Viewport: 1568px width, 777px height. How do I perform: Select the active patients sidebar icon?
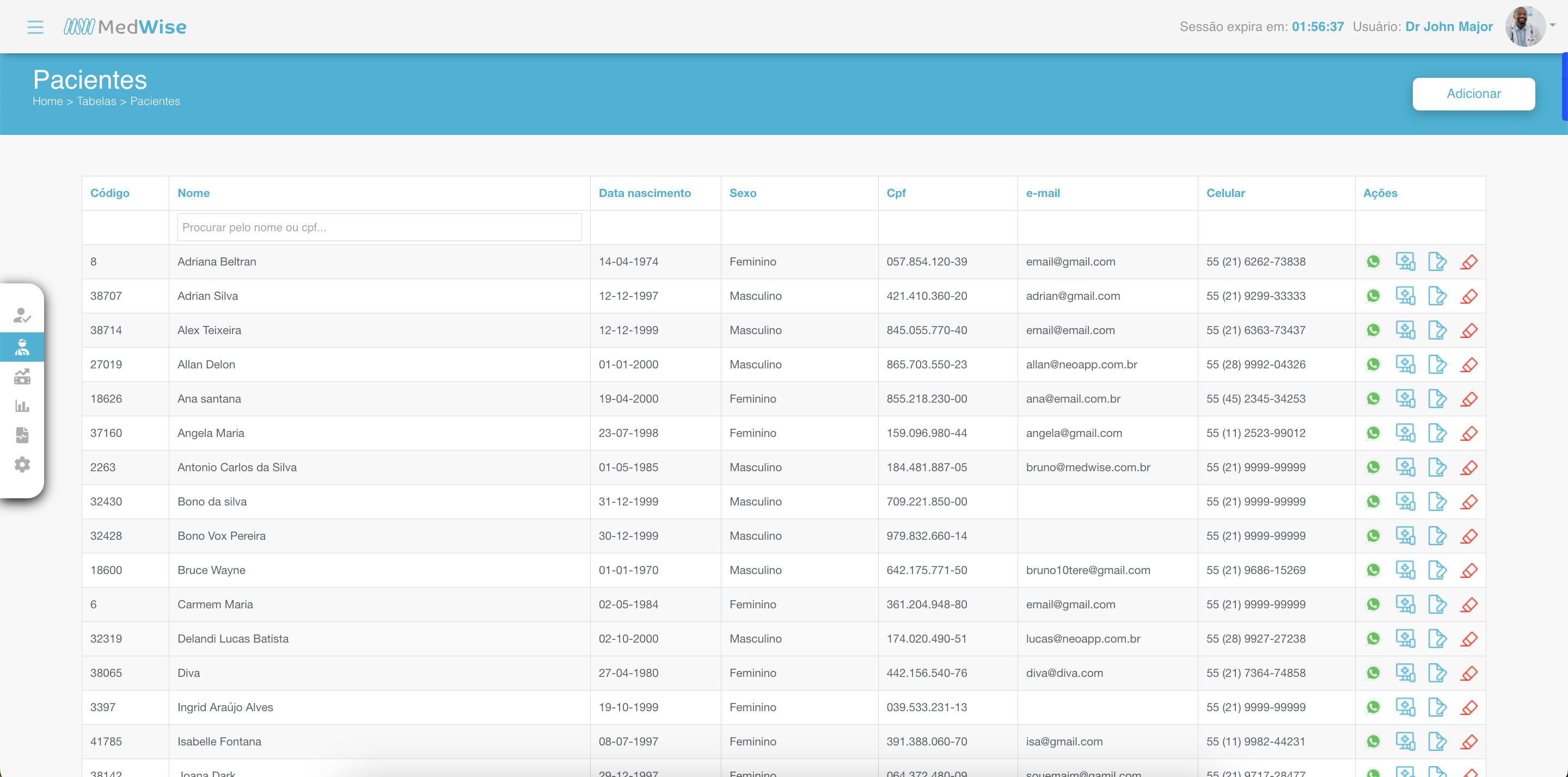(x=22, y=347)
